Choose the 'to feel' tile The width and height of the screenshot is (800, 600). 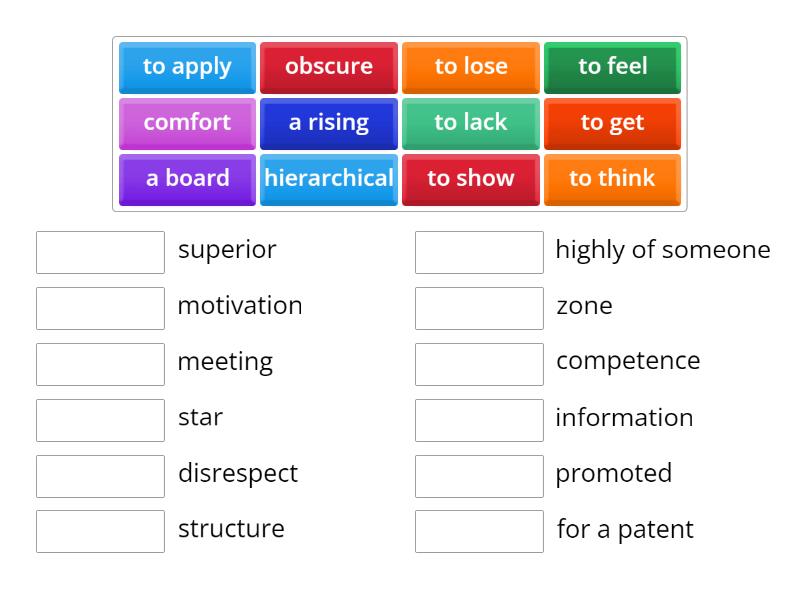(612, 67)
